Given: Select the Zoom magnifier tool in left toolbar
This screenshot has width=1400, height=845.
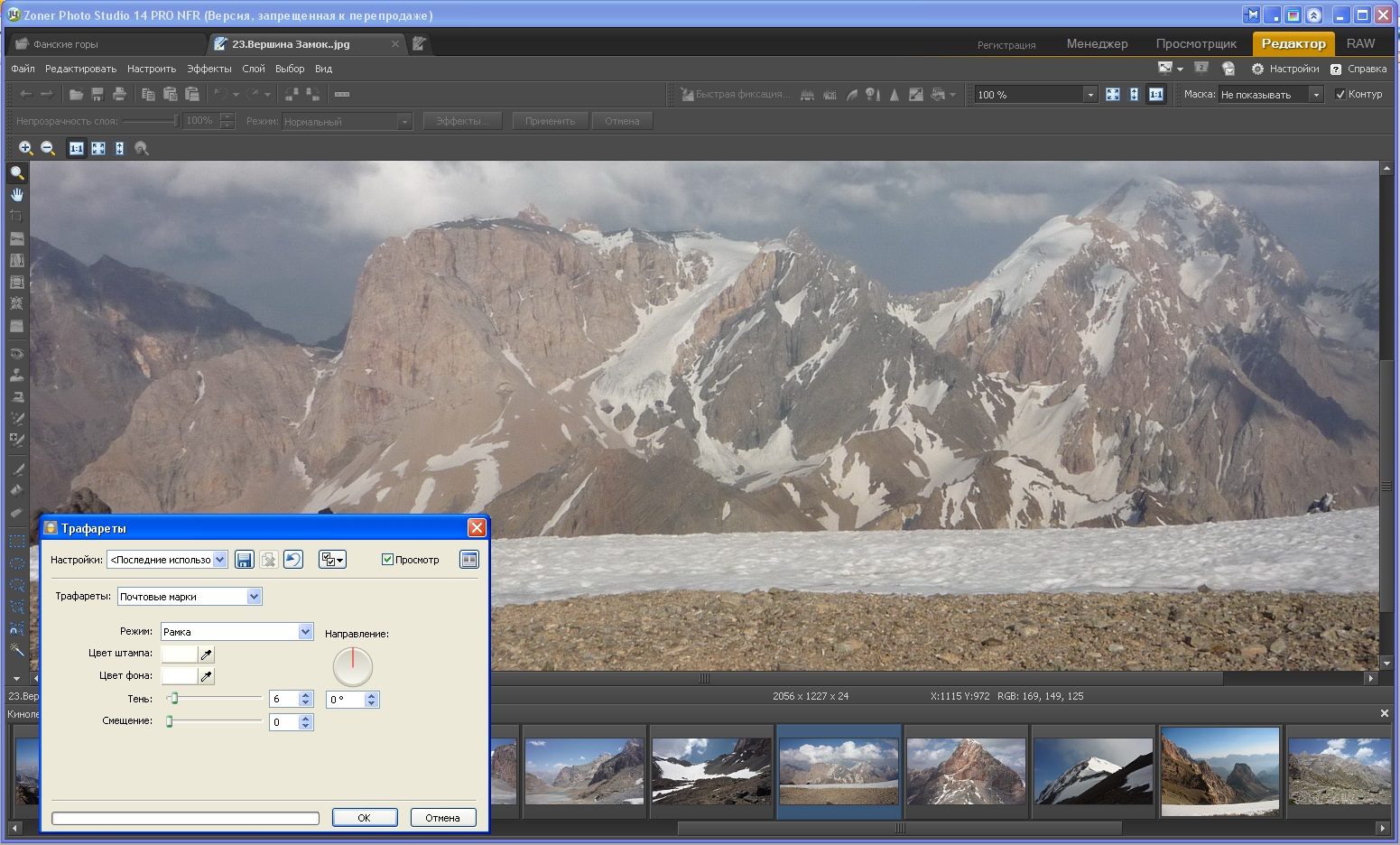Looking at the screenshot, I should pos(16,172).
